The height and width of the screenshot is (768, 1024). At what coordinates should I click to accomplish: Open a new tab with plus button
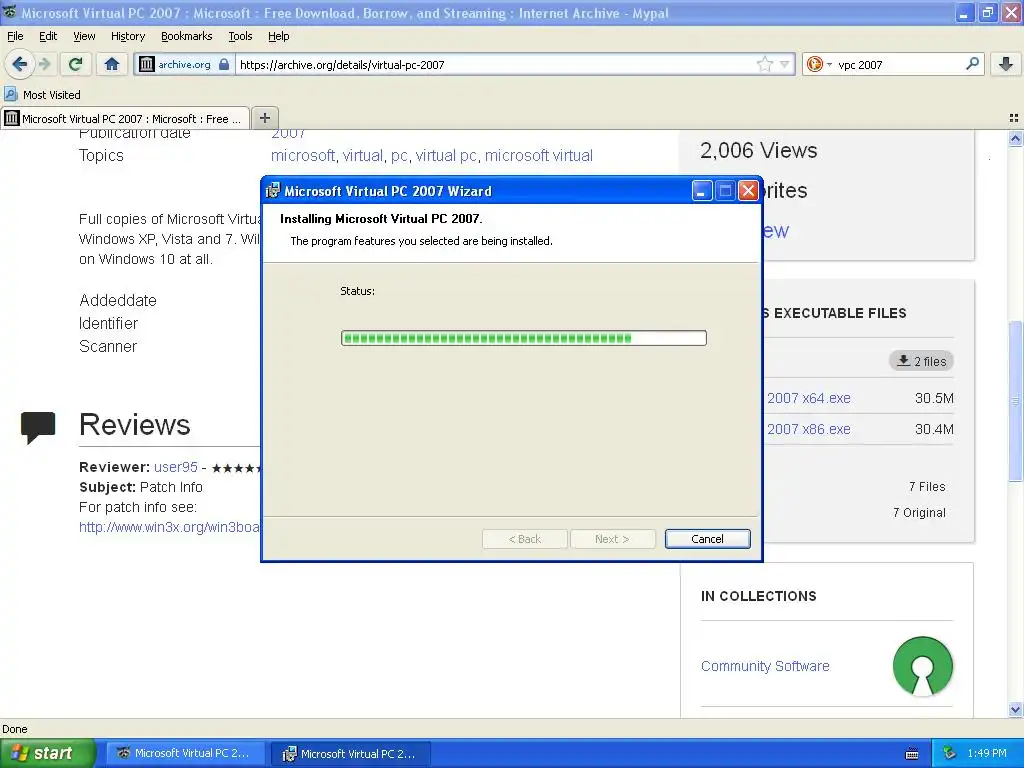click(264, 118)
